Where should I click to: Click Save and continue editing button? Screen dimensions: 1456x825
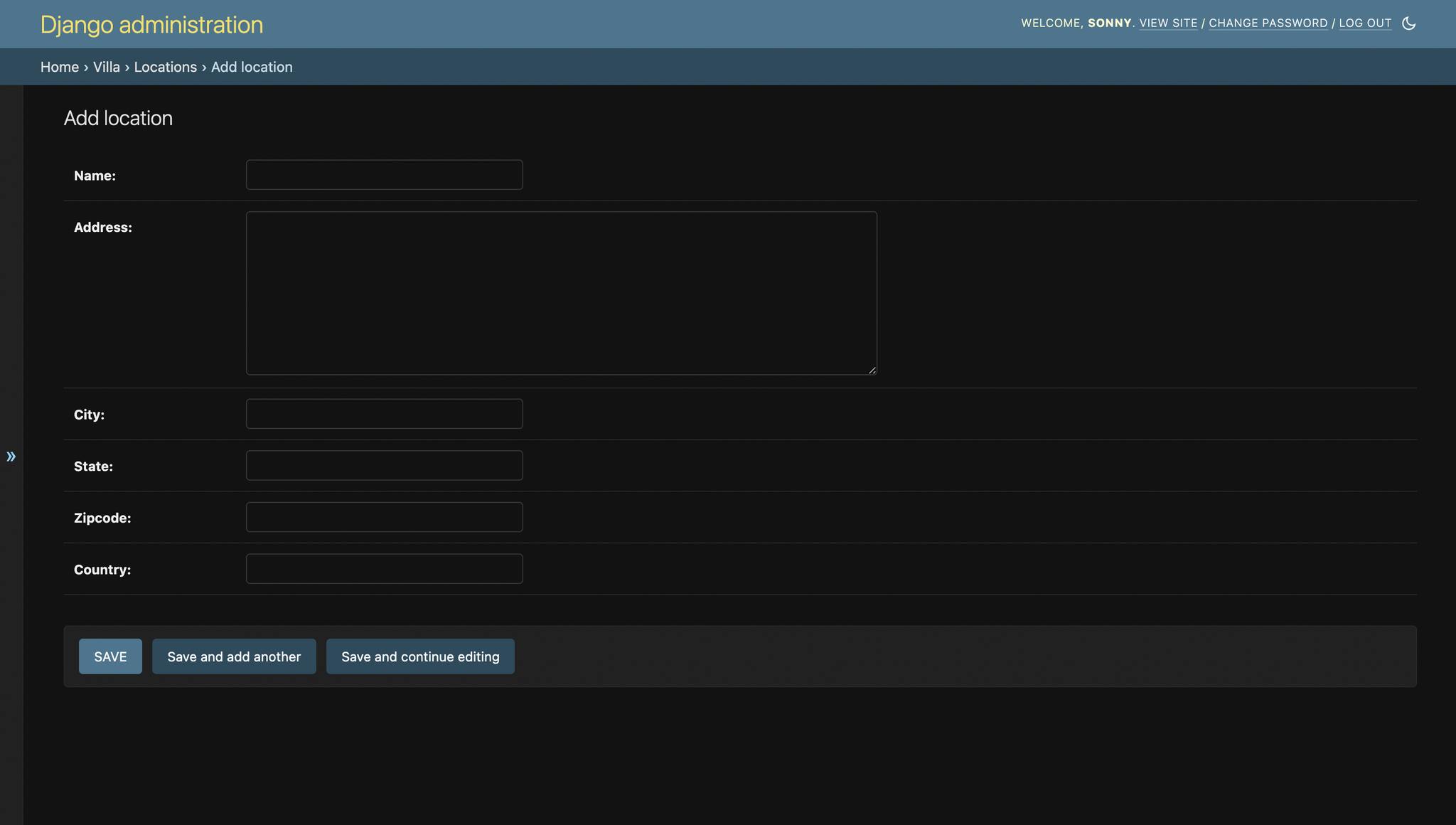click(x=420, y=656)
